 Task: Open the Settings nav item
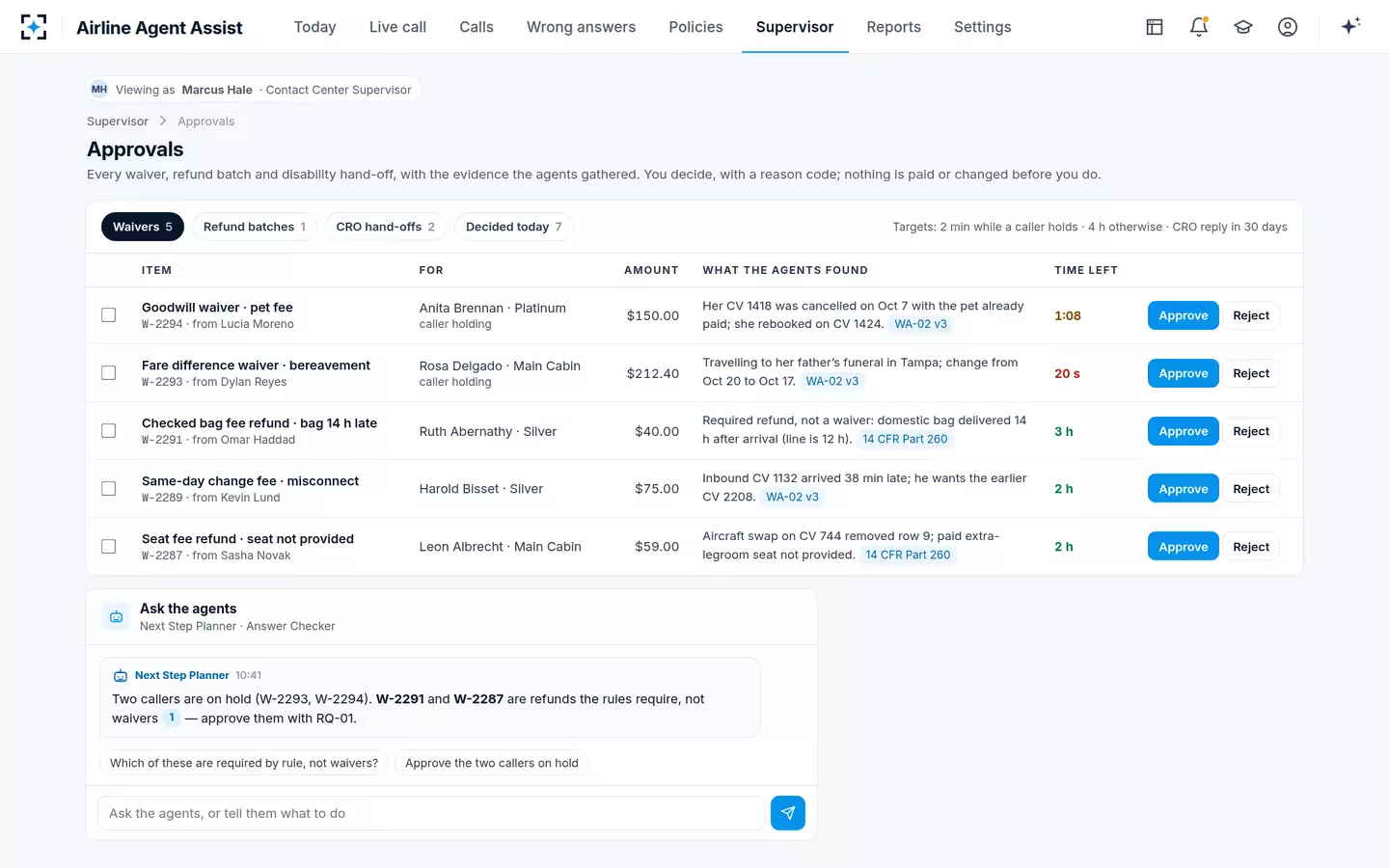point(982,27)
